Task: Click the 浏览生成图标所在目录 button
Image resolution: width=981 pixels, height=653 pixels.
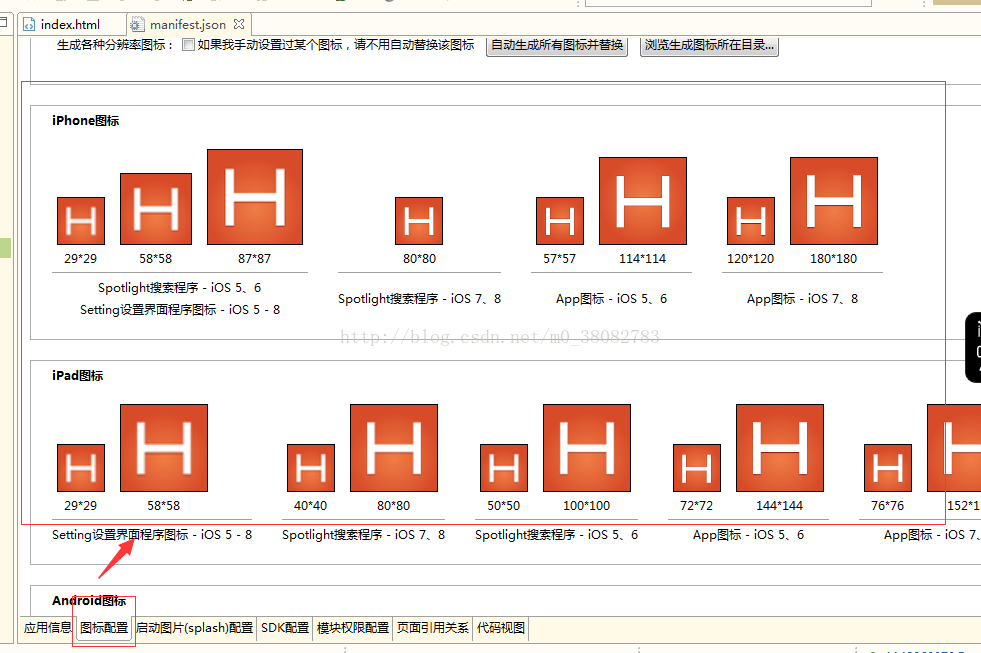Action: tap(709, 45)
